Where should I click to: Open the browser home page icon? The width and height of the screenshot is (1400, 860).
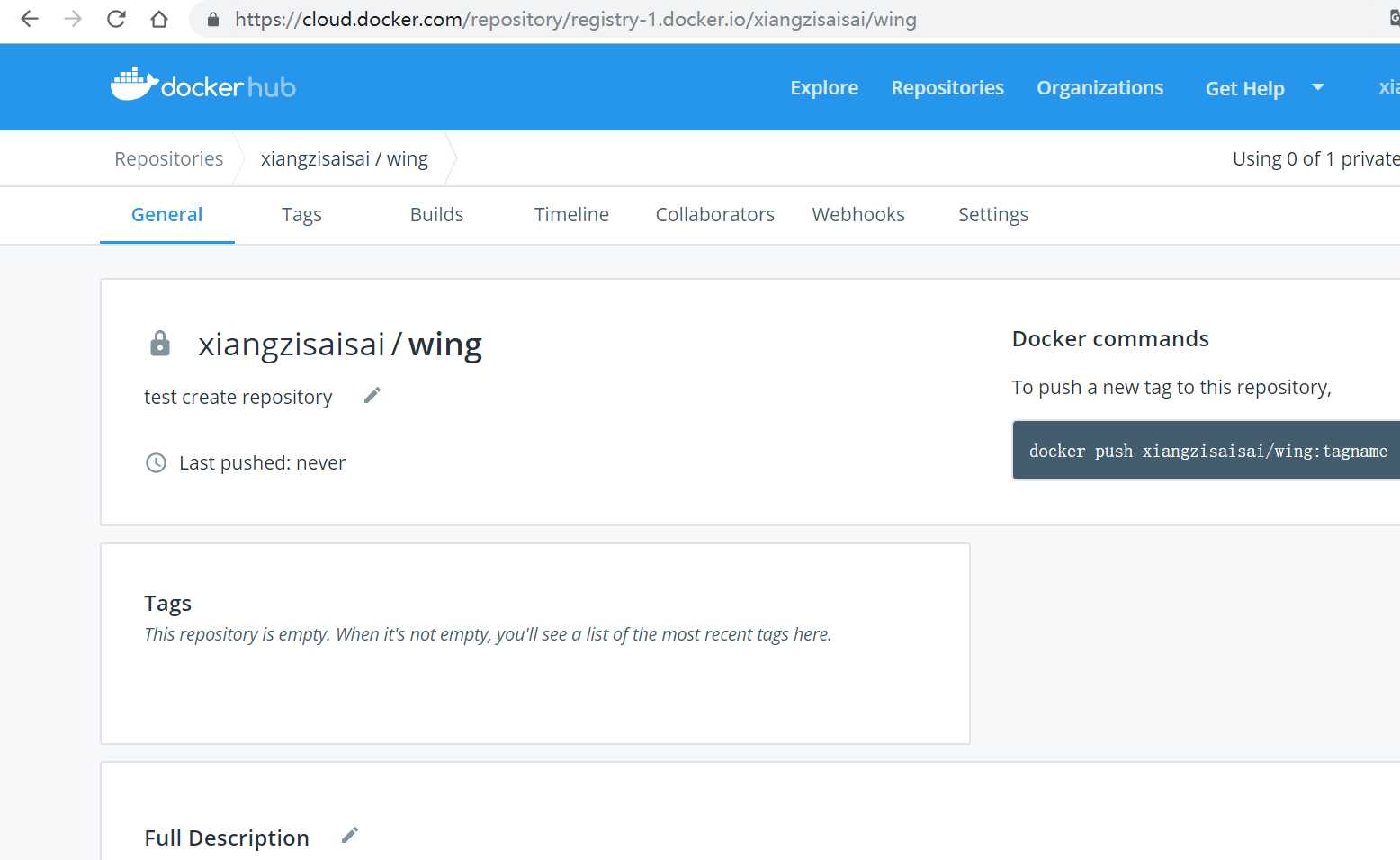tap(159, 19)
